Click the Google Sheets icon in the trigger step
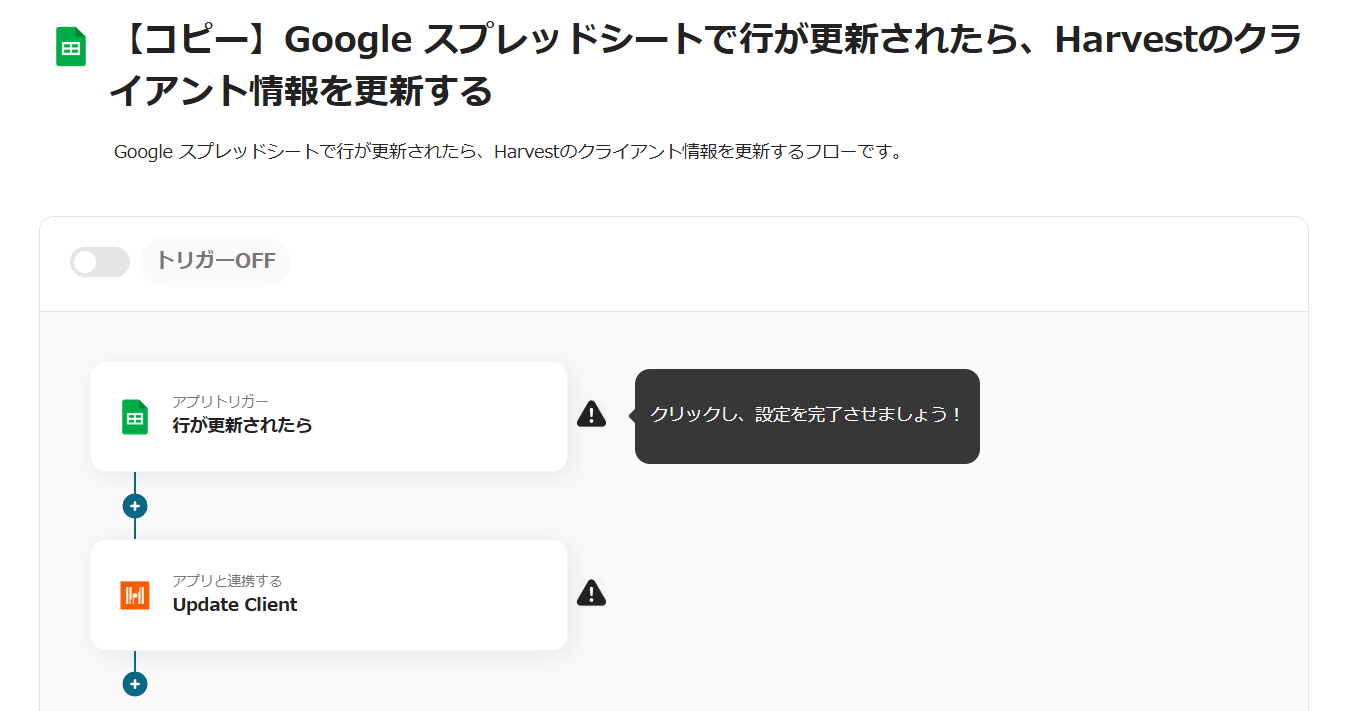 coord(135,417)
